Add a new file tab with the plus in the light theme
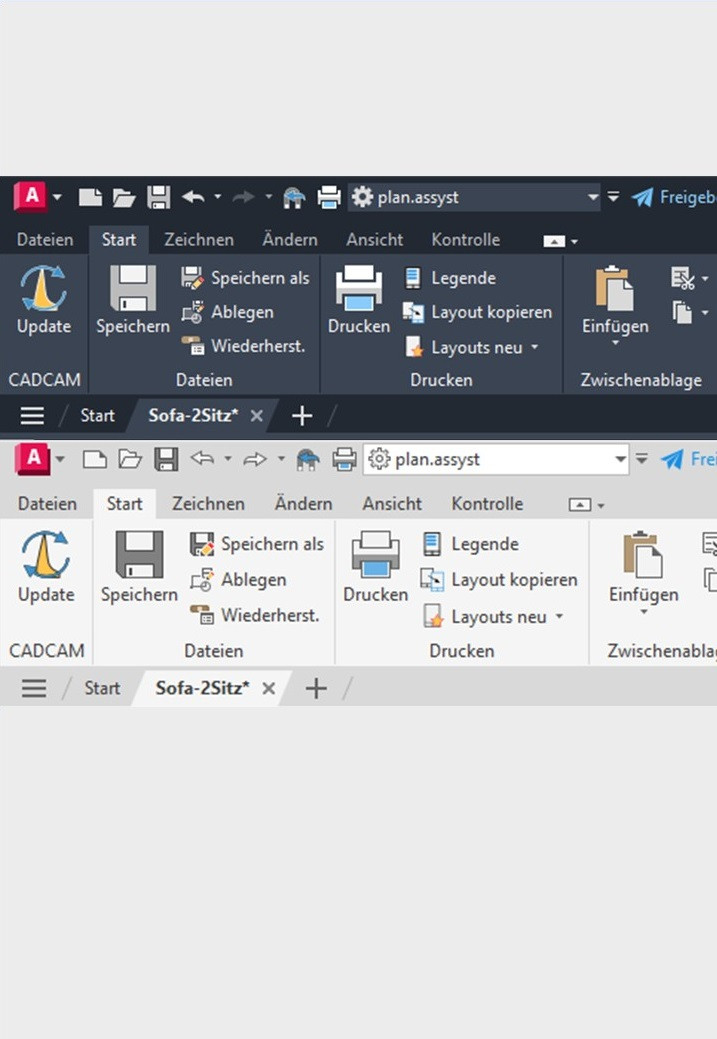The height and width of the screenshot is (1039, 717). (x=316, y=688)
